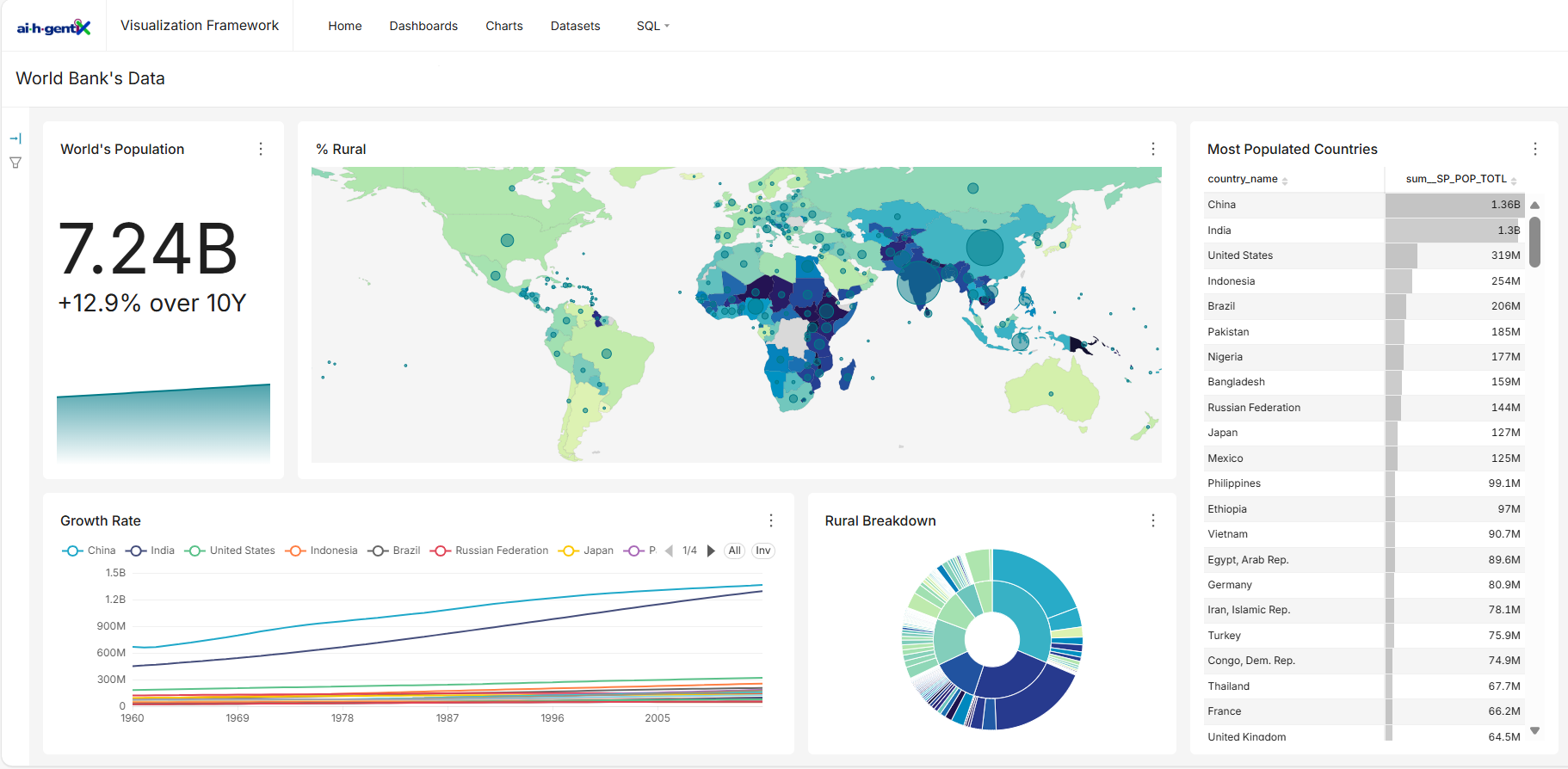Open the Home menu item
Image resolution: width=1568 pixels, height=769 pixels.
pyautogui.click(x=345, y=26)
